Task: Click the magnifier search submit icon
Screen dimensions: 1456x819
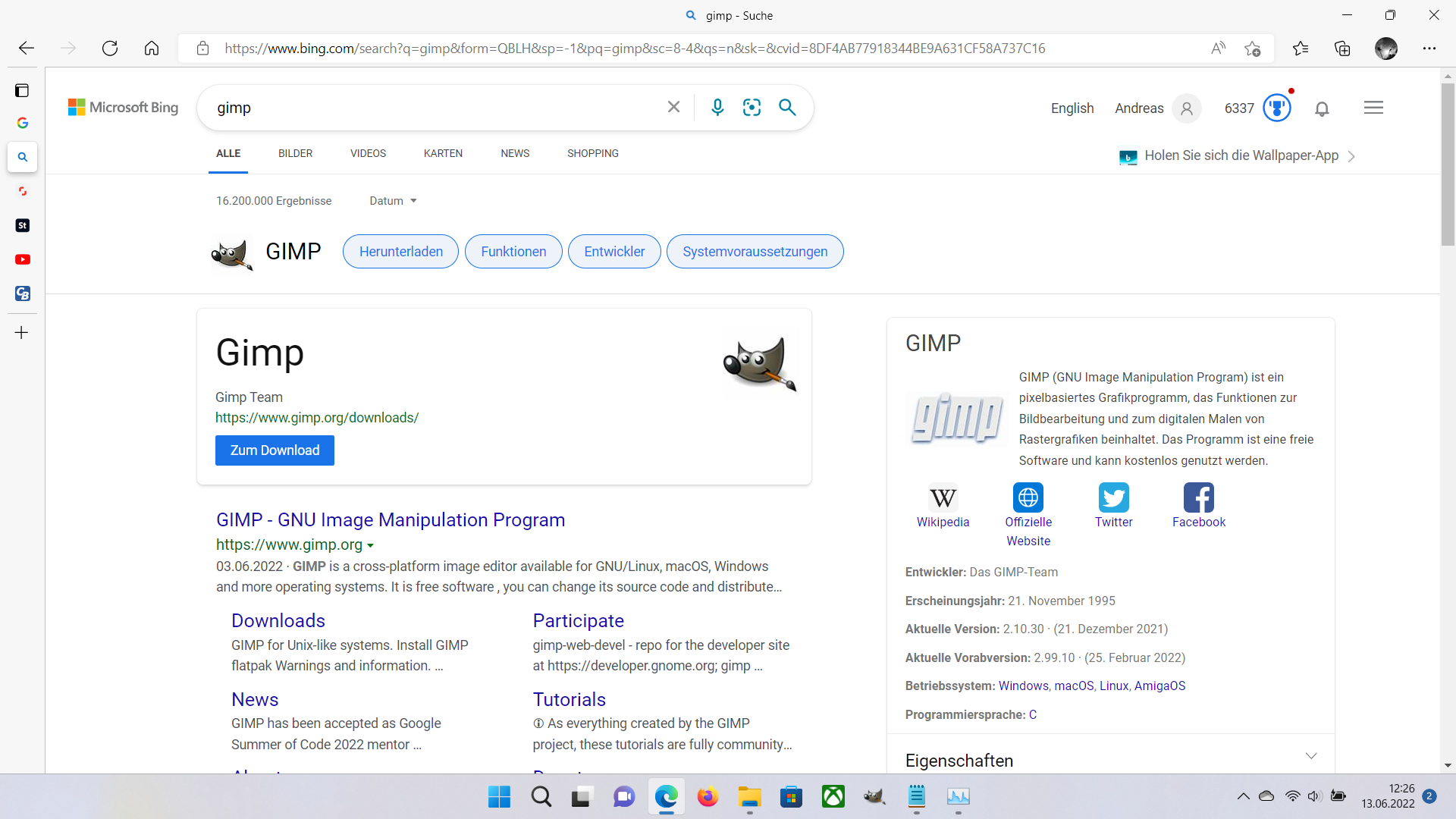Action: pyautogui.click(x=787, y=108)
